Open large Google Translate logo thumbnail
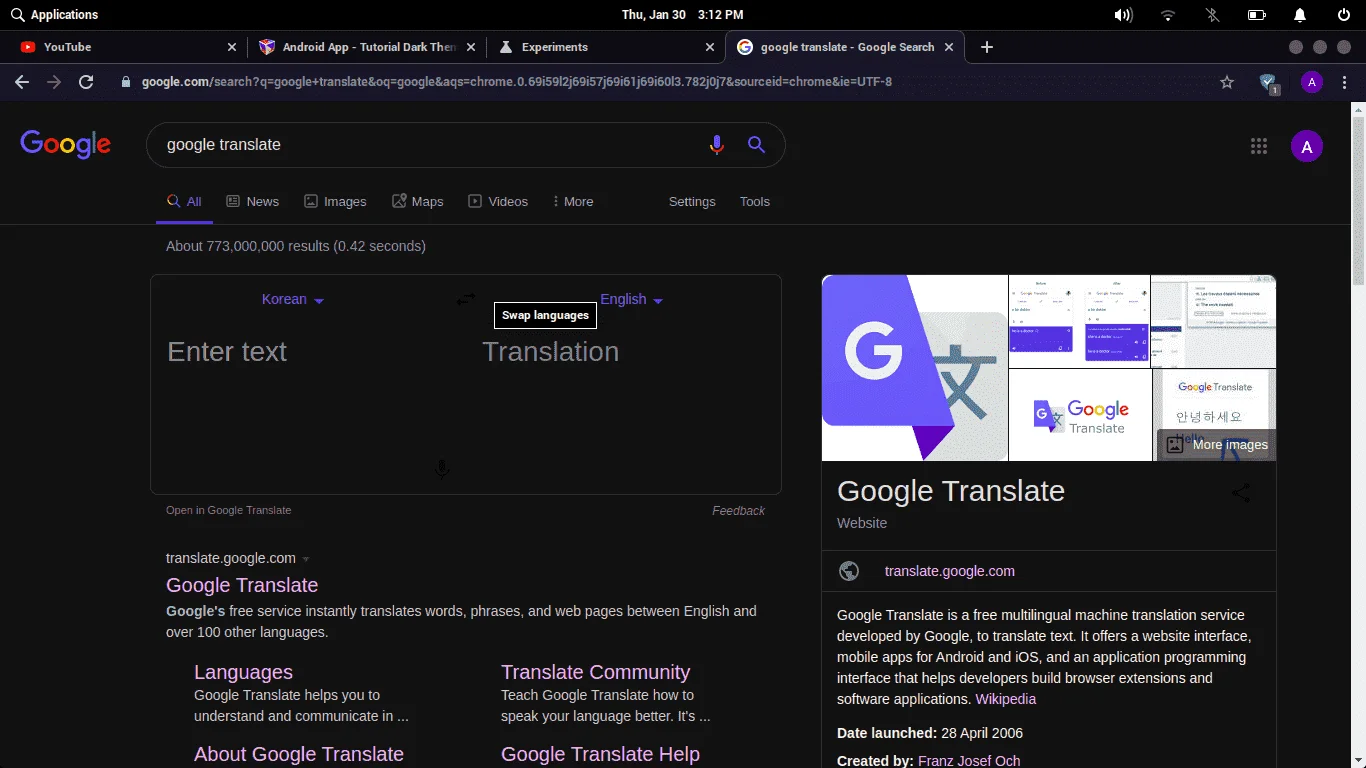The image size is (1366, 768). (x=915, y=368)
